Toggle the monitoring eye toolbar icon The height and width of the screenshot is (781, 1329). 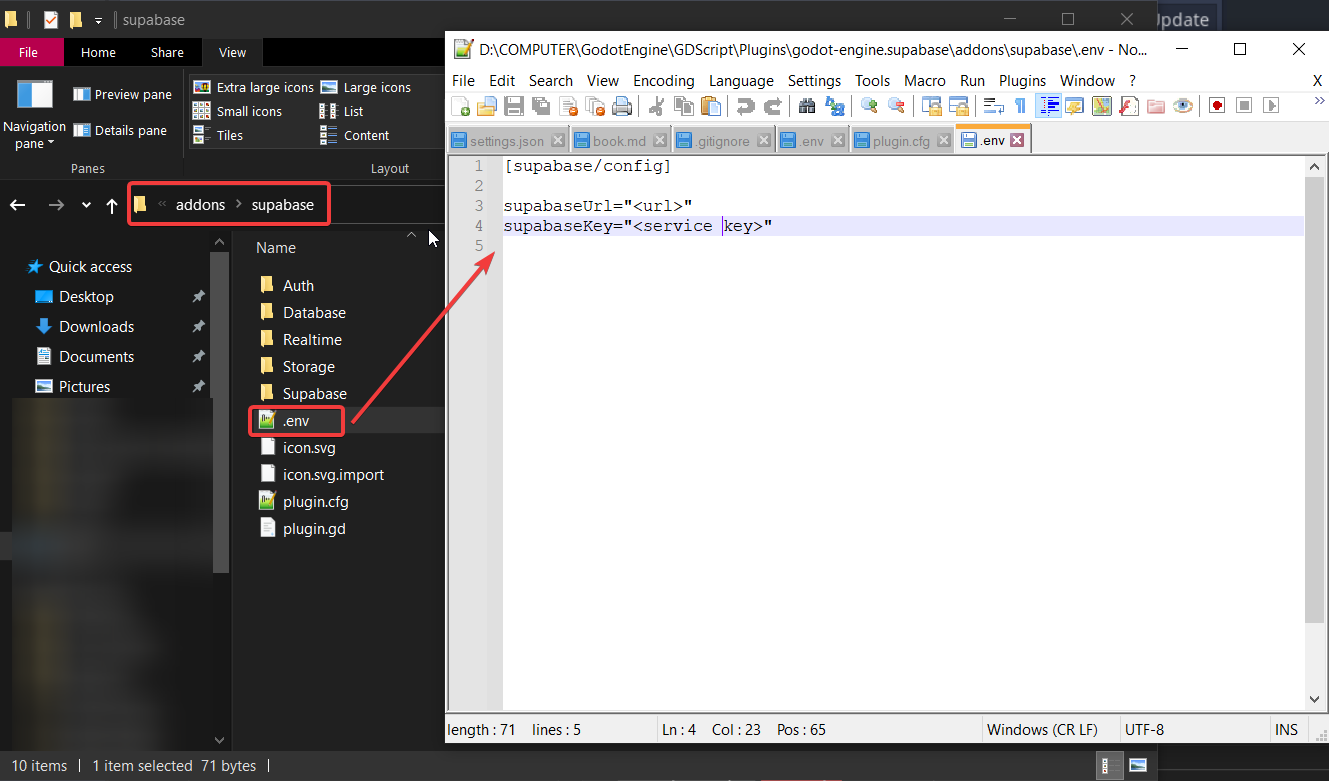[1183, 105]
